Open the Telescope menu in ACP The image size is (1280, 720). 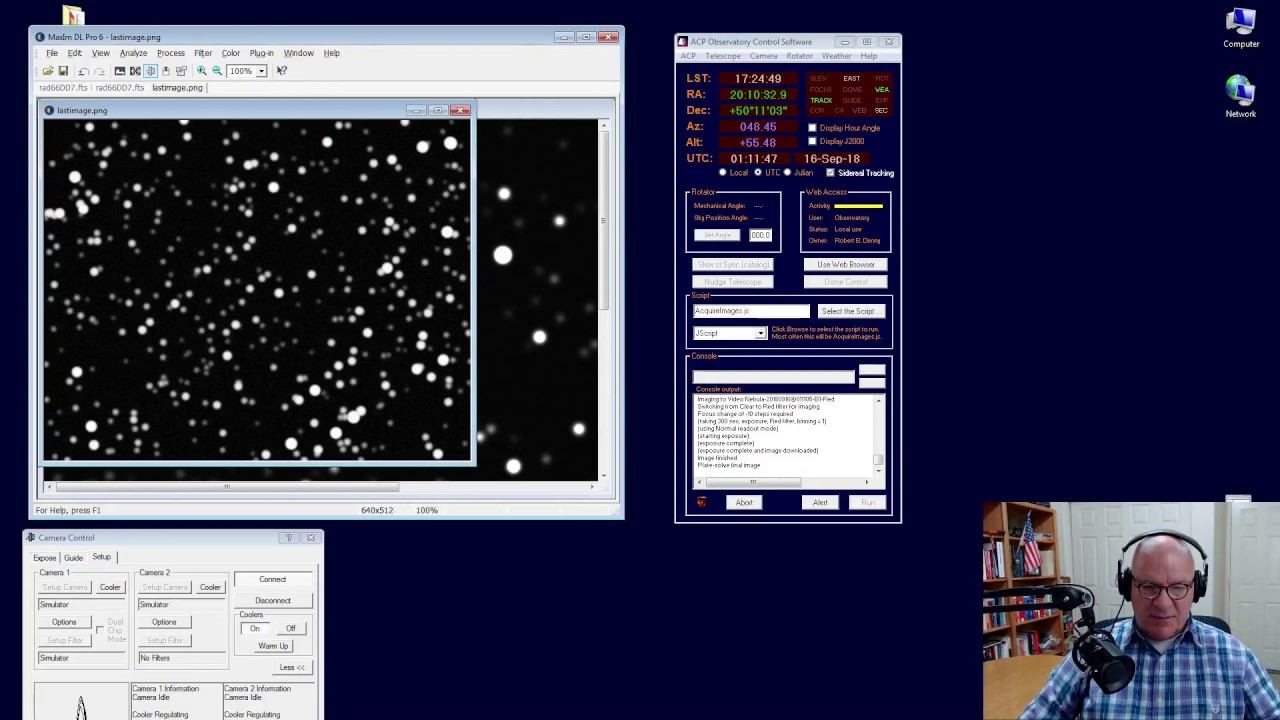coord(723,56)
